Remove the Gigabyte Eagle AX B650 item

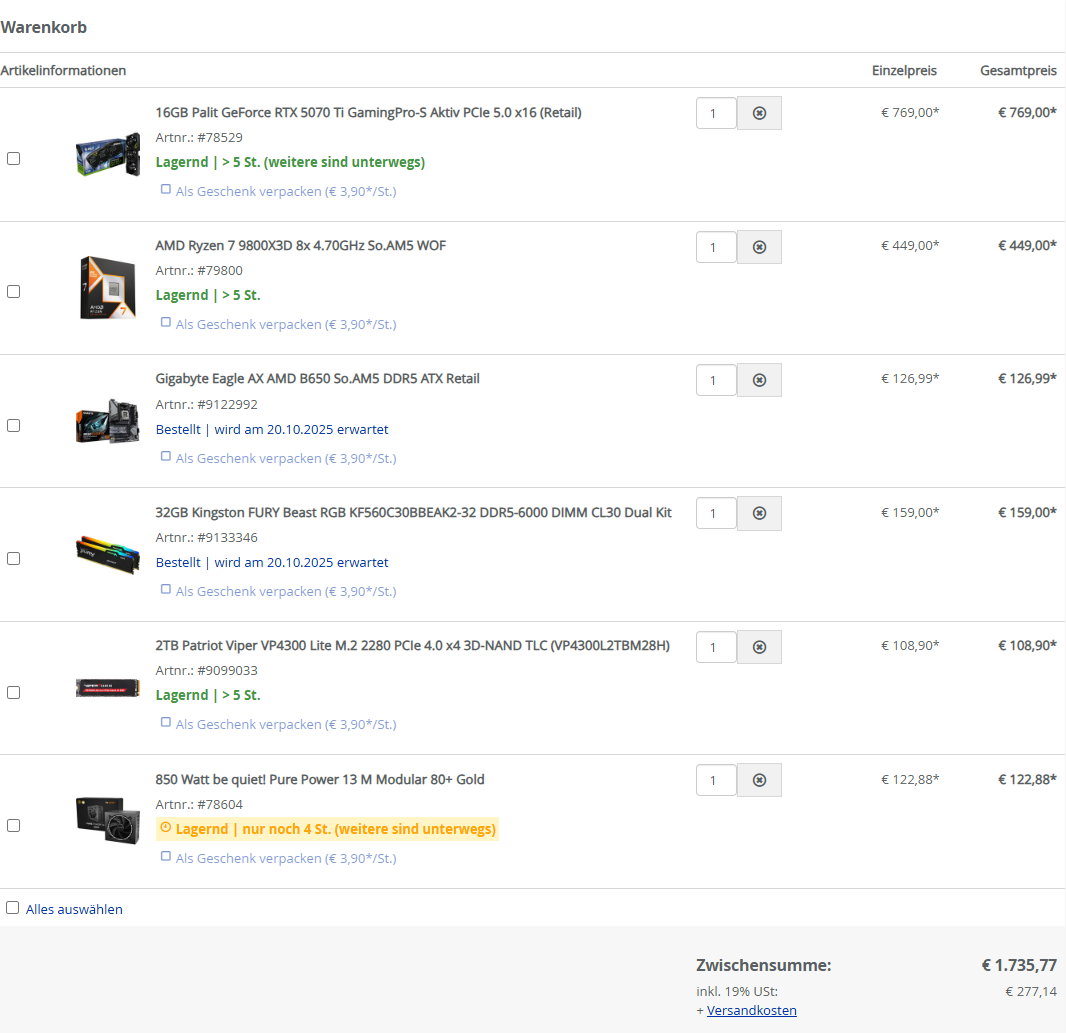click(759, 380)
